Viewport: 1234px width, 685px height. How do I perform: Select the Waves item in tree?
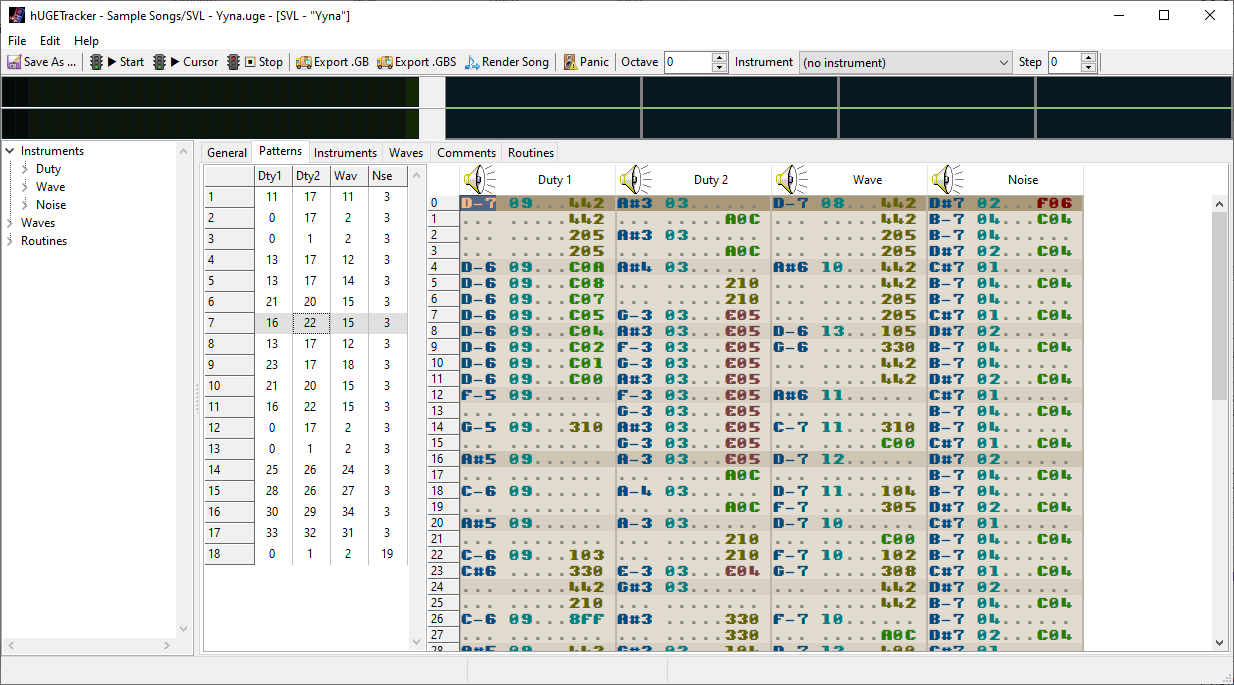click(x=38, y=223)
